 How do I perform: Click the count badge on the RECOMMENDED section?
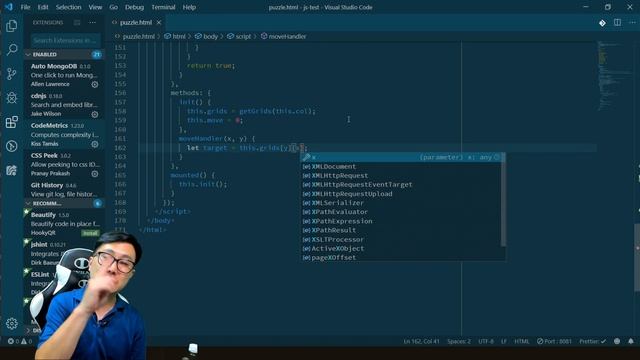click(98, 203)
